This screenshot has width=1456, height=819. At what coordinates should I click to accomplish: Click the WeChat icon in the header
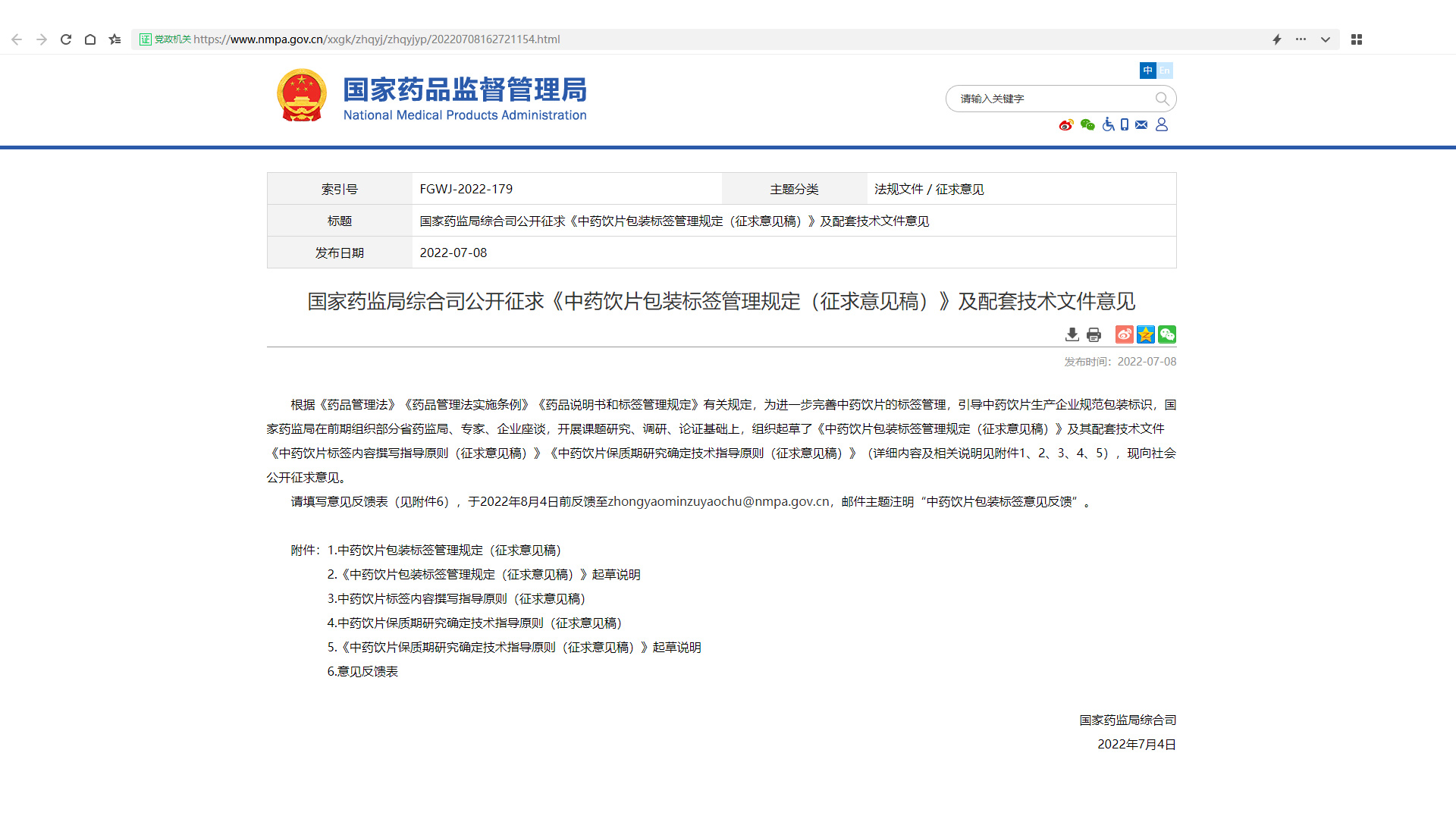pyautogui.click(x=1087, y=124)
